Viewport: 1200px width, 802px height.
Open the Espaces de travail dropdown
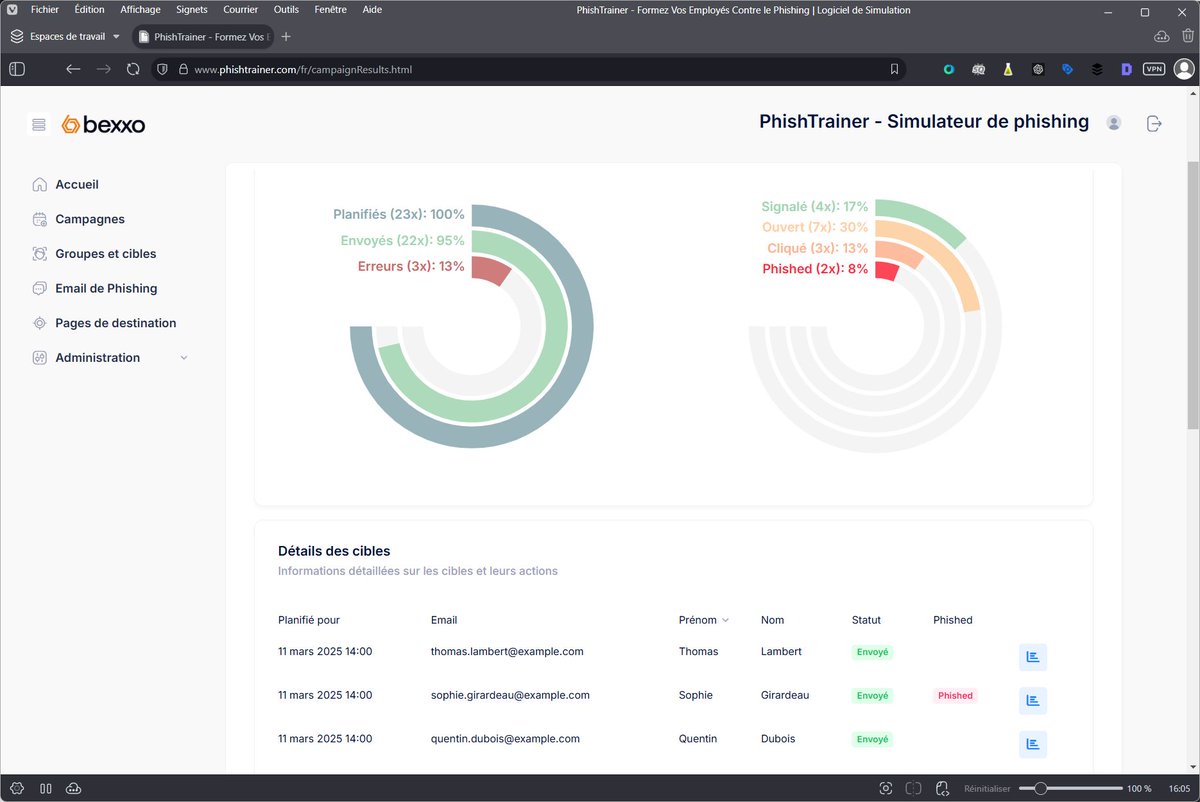pyautogui.click(x=65, y=36)
